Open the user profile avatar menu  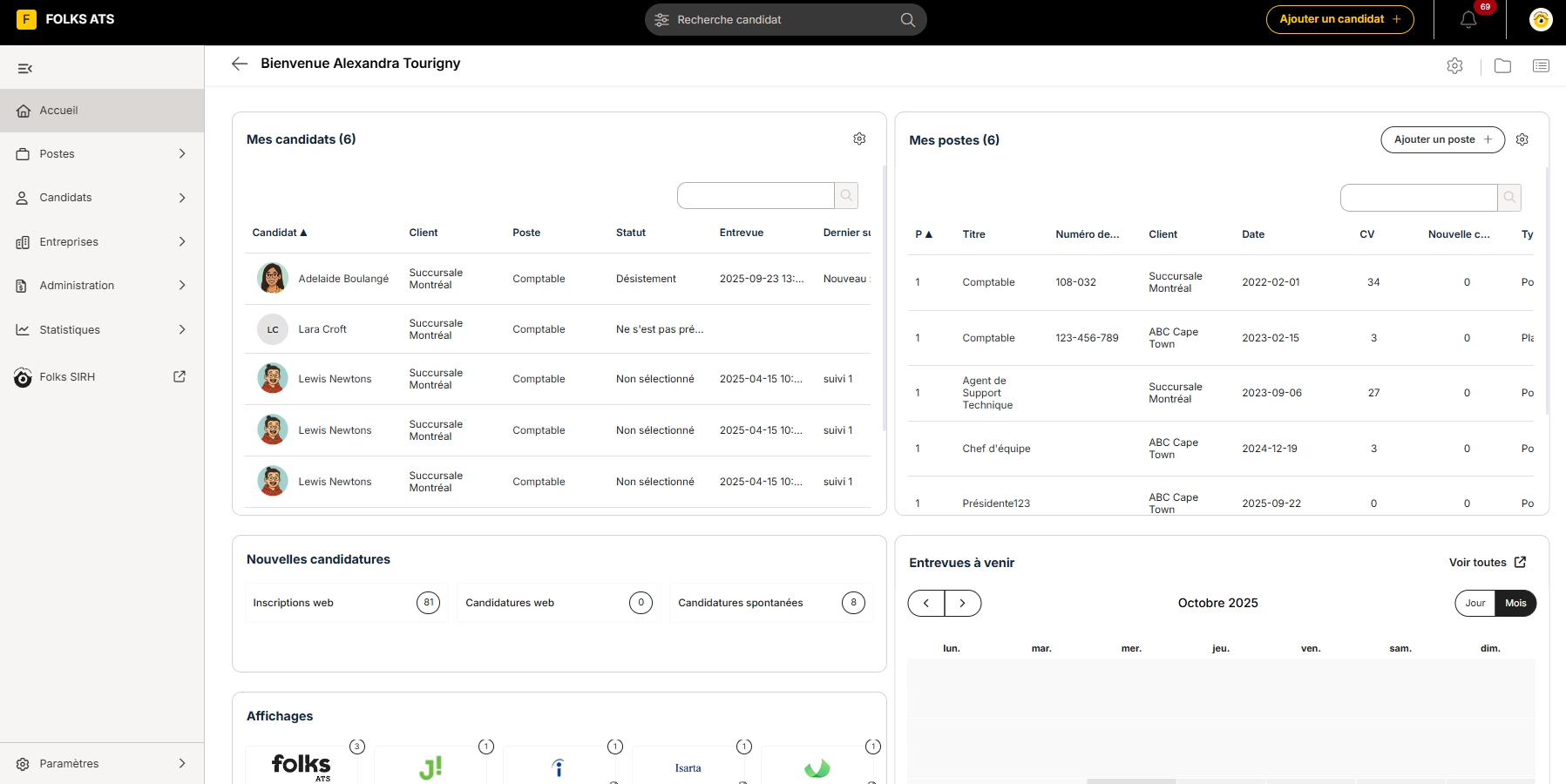pos(1541,19)
